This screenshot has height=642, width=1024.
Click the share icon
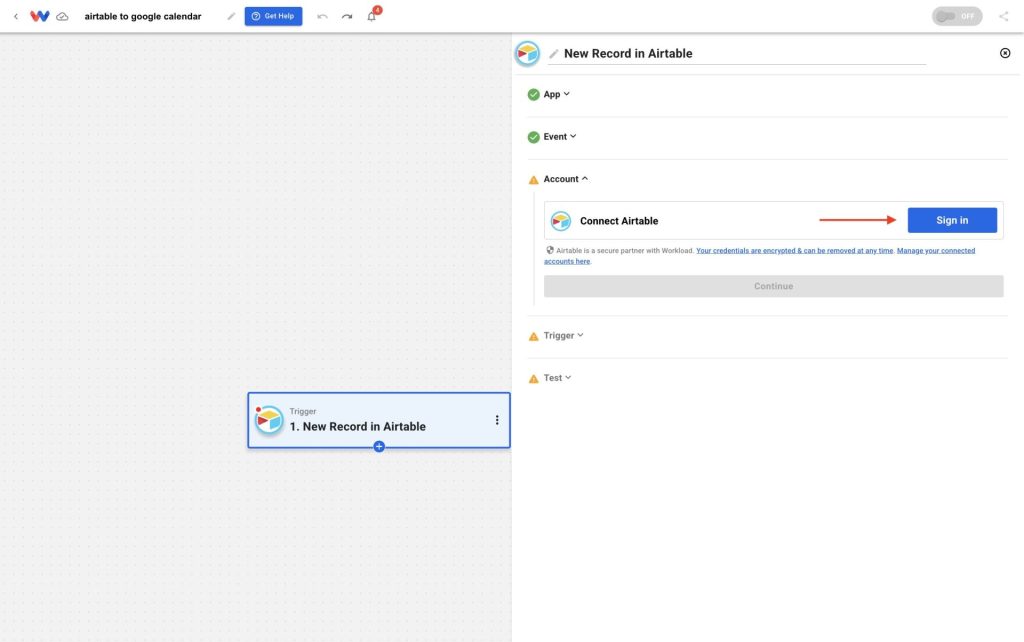1004,16
